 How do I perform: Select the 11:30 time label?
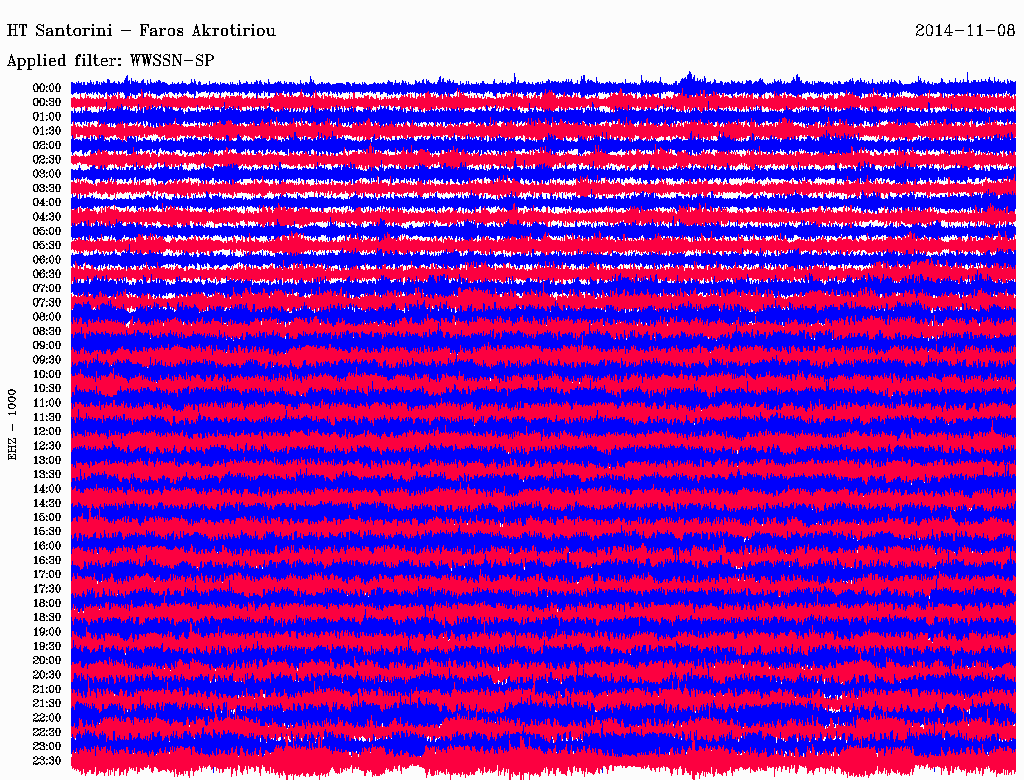(x=47, y=417)
